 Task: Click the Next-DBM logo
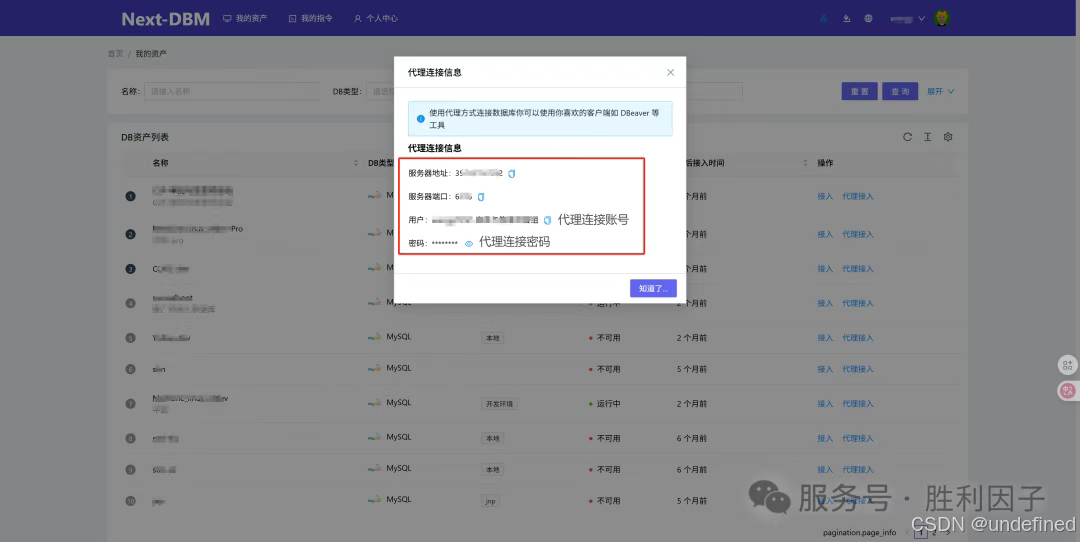166,19
